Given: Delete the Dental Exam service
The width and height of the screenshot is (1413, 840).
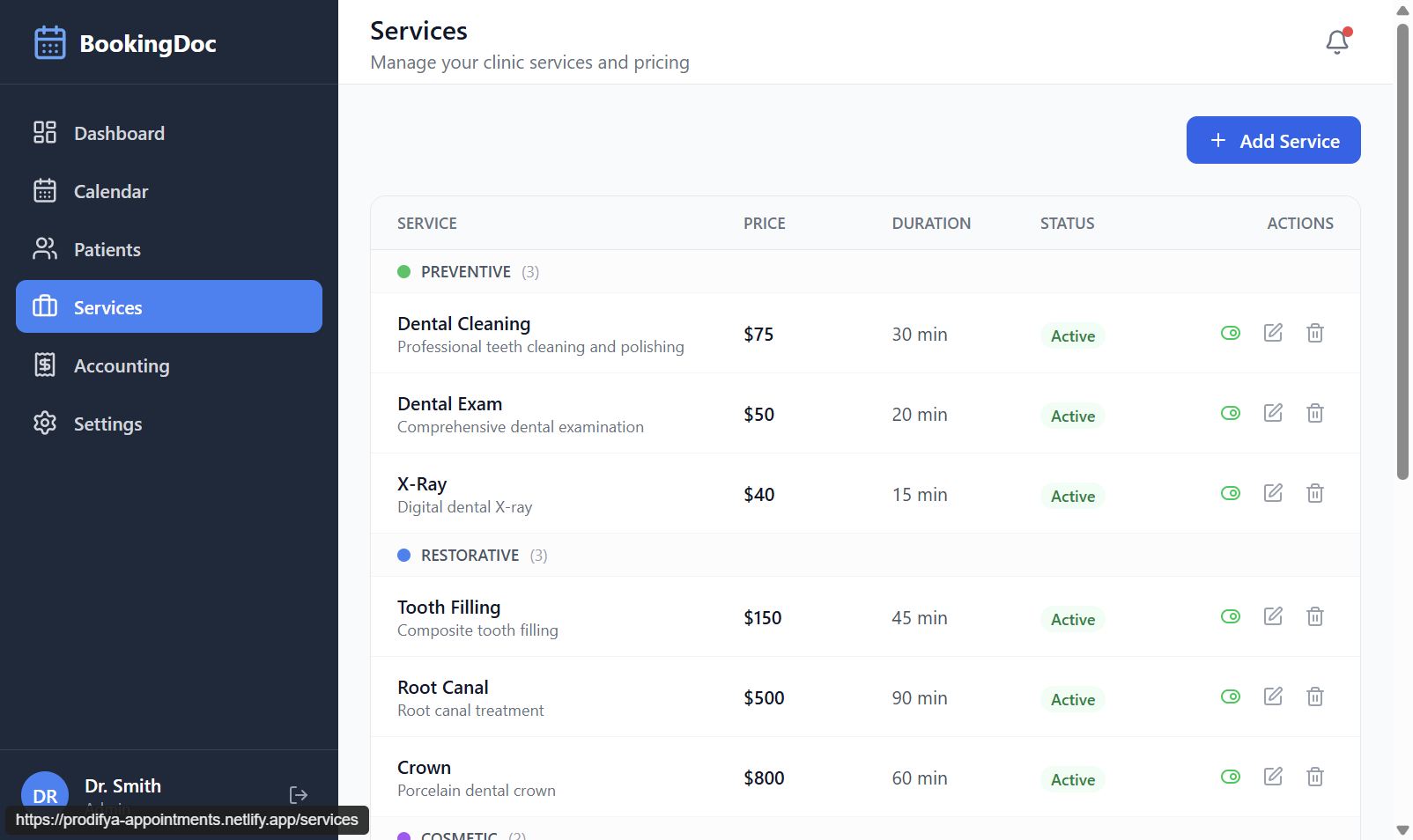Looking at the screenshot, I should [1315, 413].
